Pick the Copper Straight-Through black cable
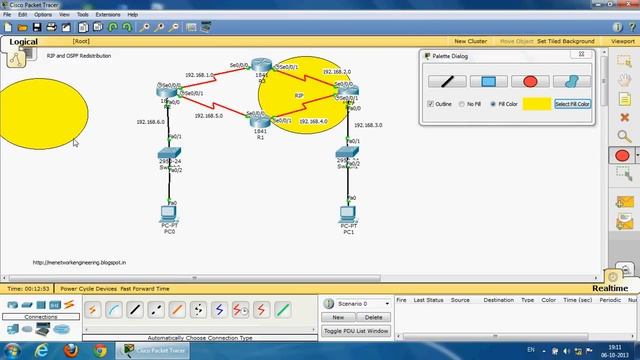The image size is (640, 360). pyautogui.click(x=135, y=310)
